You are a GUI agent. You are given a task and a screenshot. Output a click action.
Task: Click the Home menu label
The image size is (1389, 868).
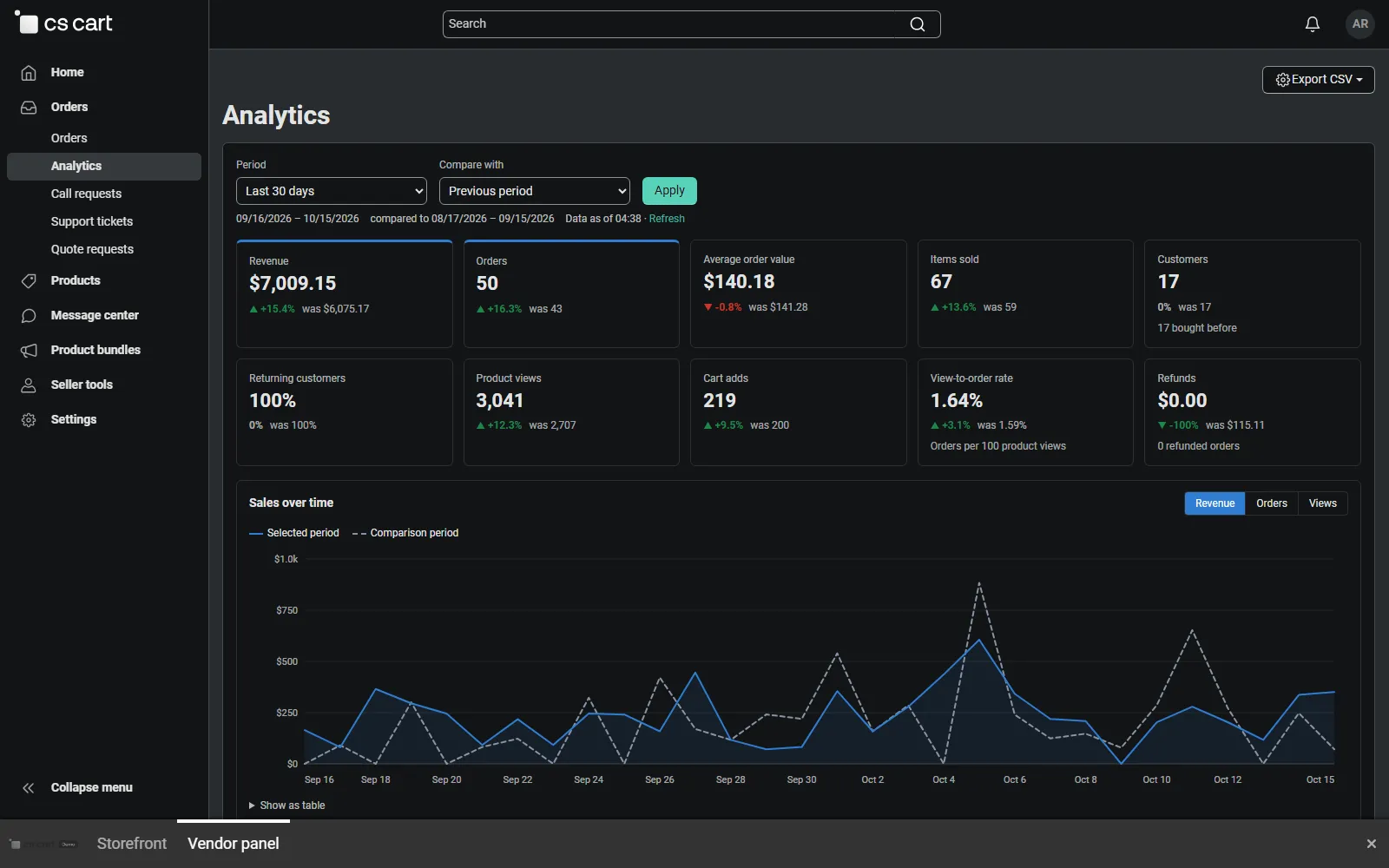[x=67, y=73]
